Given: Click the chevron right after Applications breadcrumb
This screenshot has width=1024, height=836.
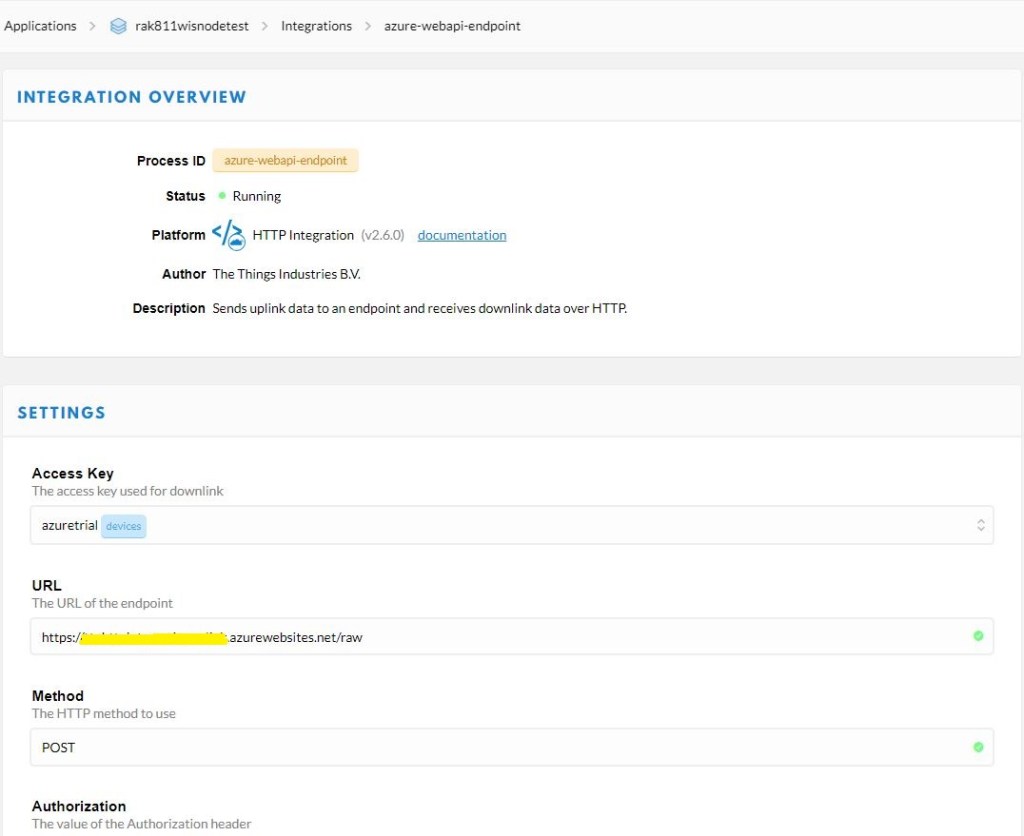Looking at the screenshot, I should [x=92, y=26].
